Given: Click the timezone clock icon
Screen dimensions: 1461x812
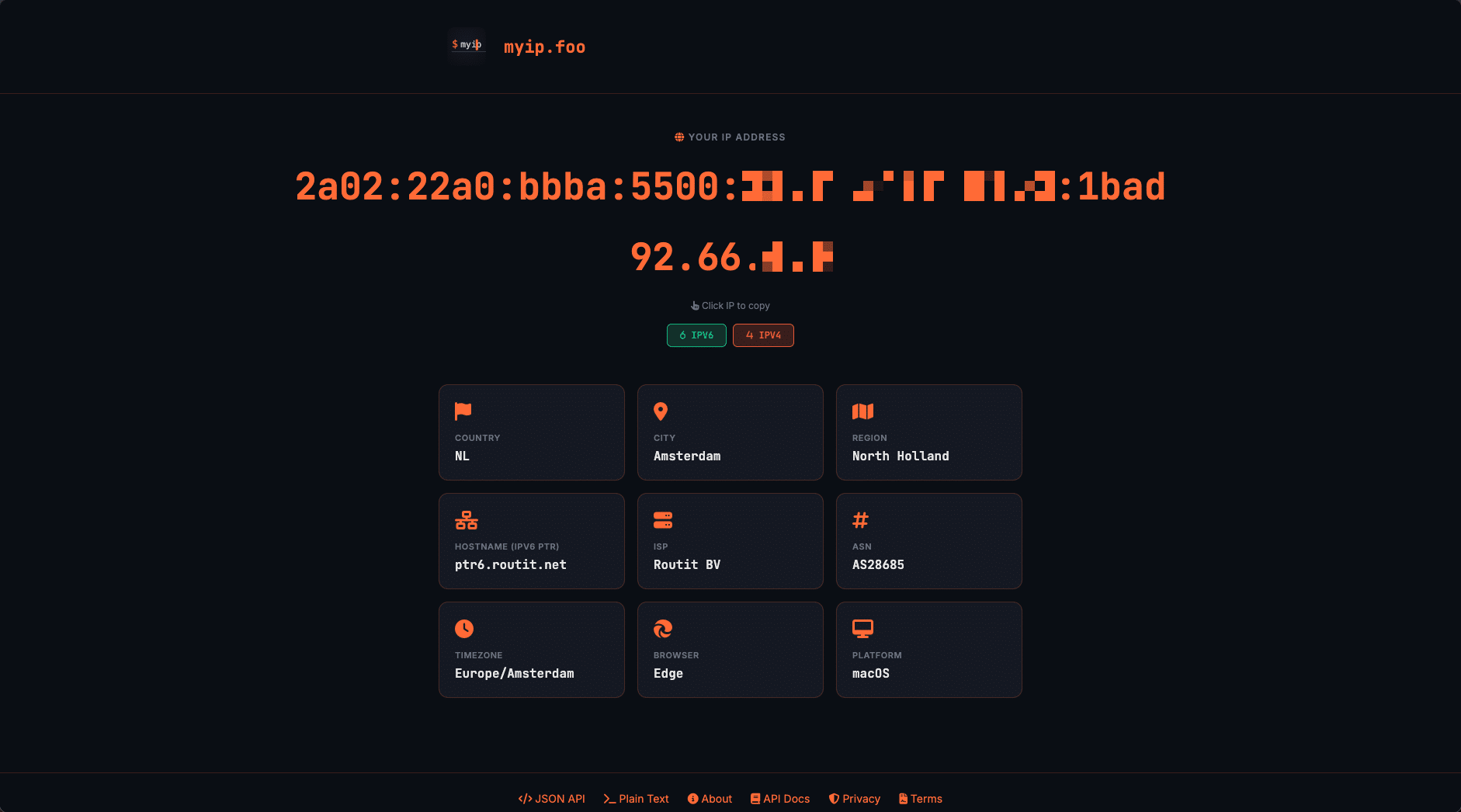Looking at the screenshot, I should [x=463, y=629].
